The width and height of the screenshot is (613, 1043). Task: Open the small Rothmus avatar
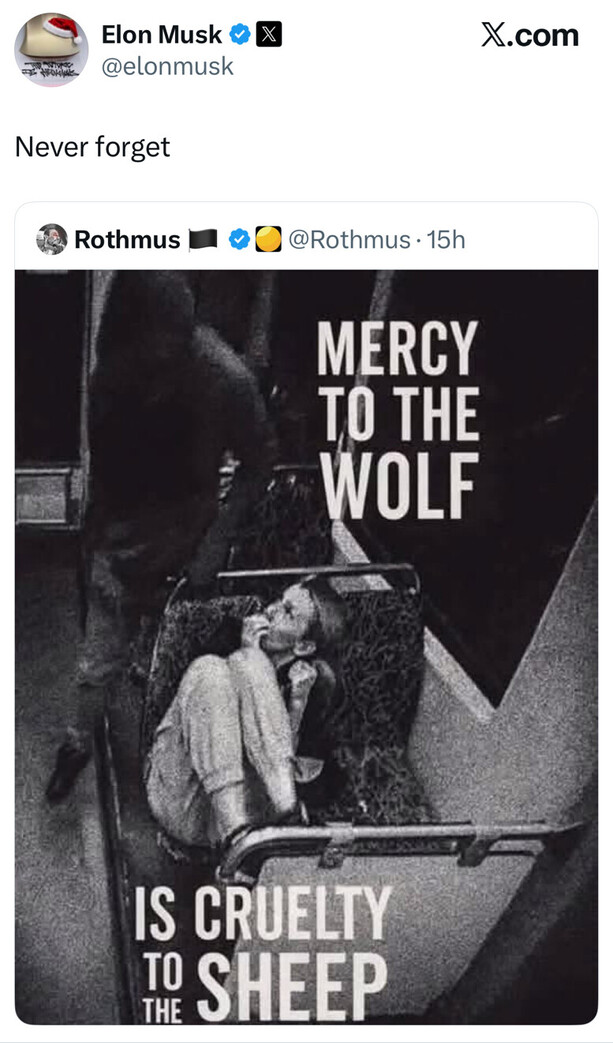click(x=51, y=240)
